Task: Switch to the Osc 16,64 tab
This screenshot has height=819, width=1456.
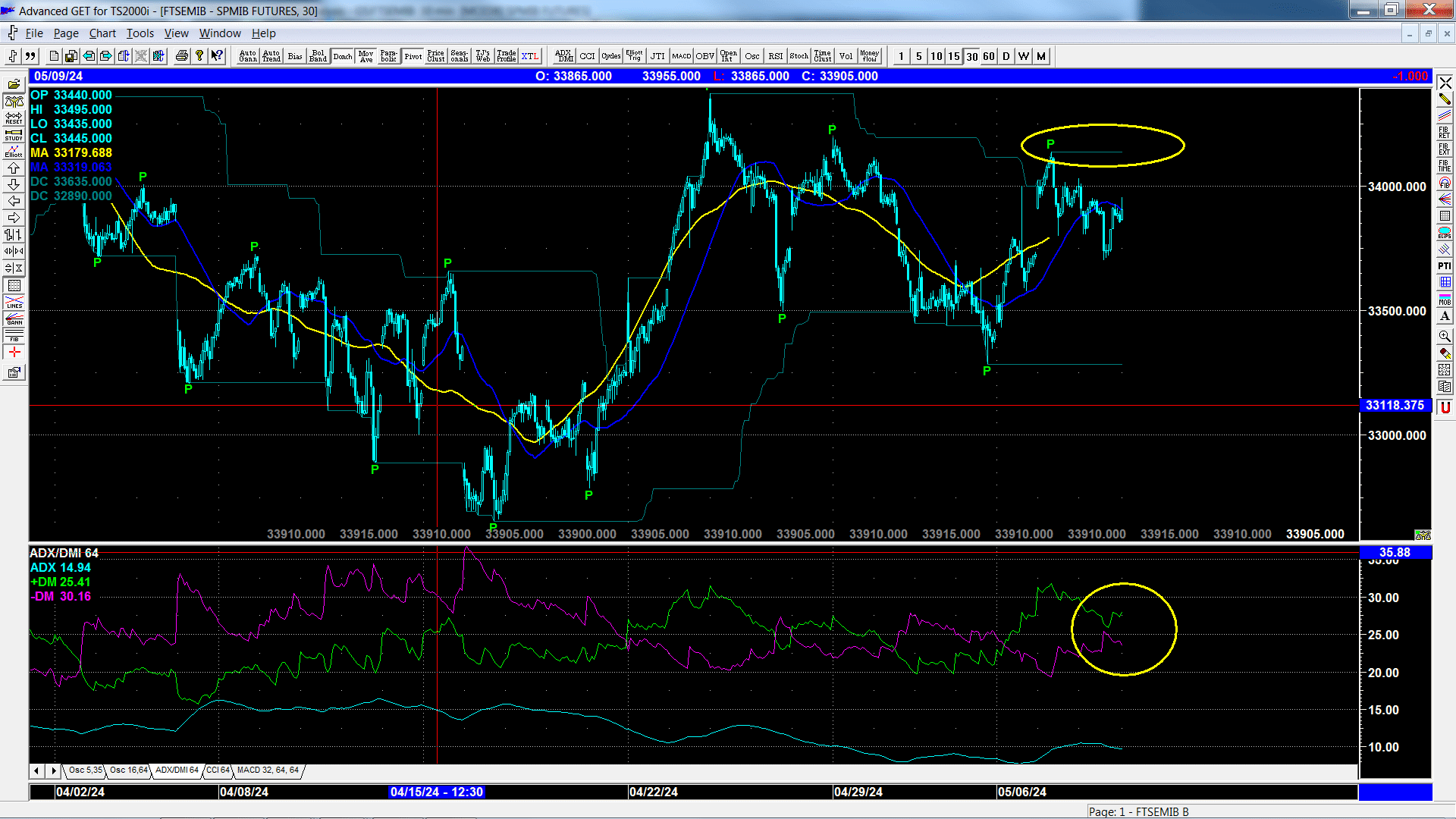Action: click(x=129, y=770)
